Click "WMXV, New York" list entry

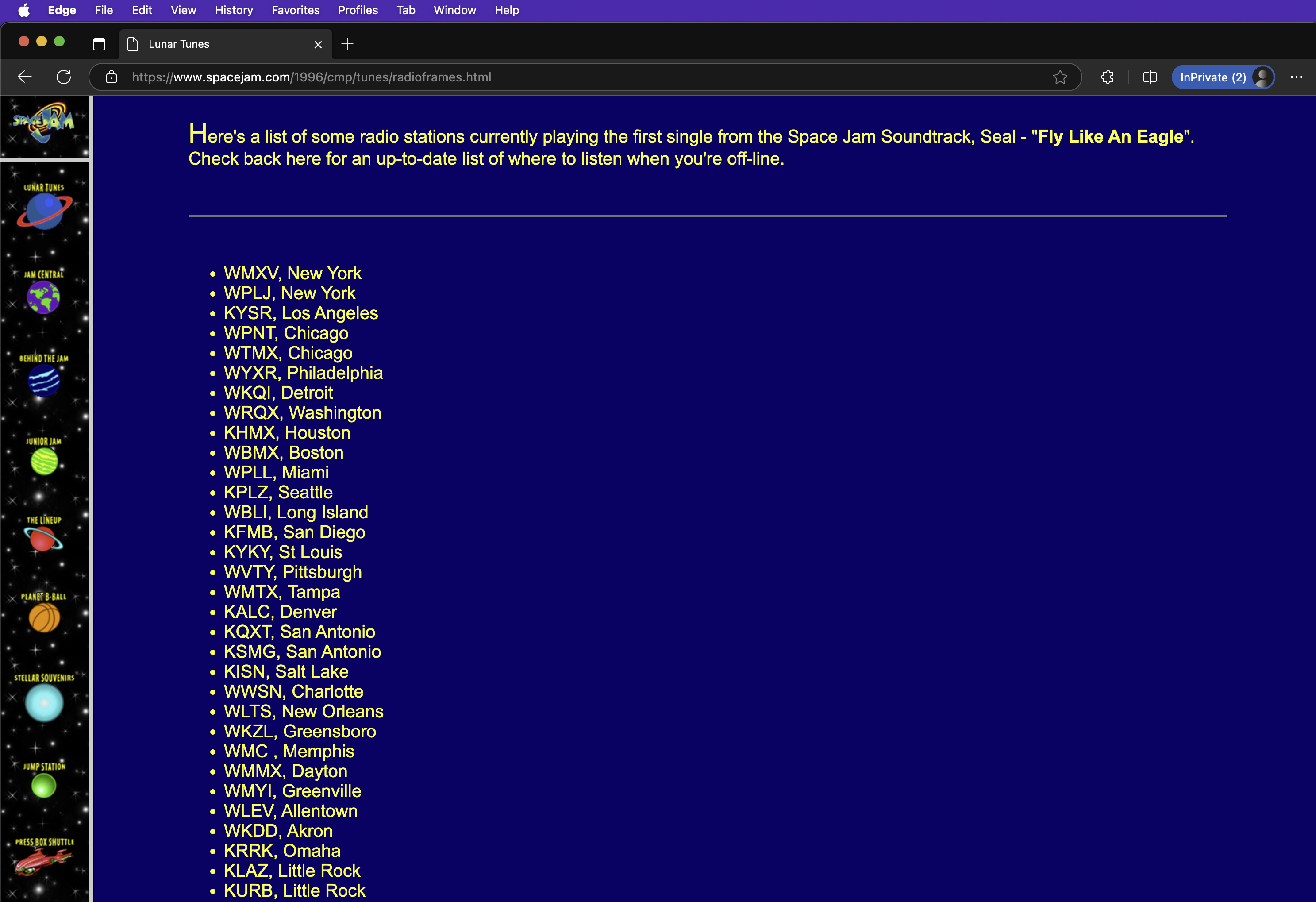click(292, 274)
